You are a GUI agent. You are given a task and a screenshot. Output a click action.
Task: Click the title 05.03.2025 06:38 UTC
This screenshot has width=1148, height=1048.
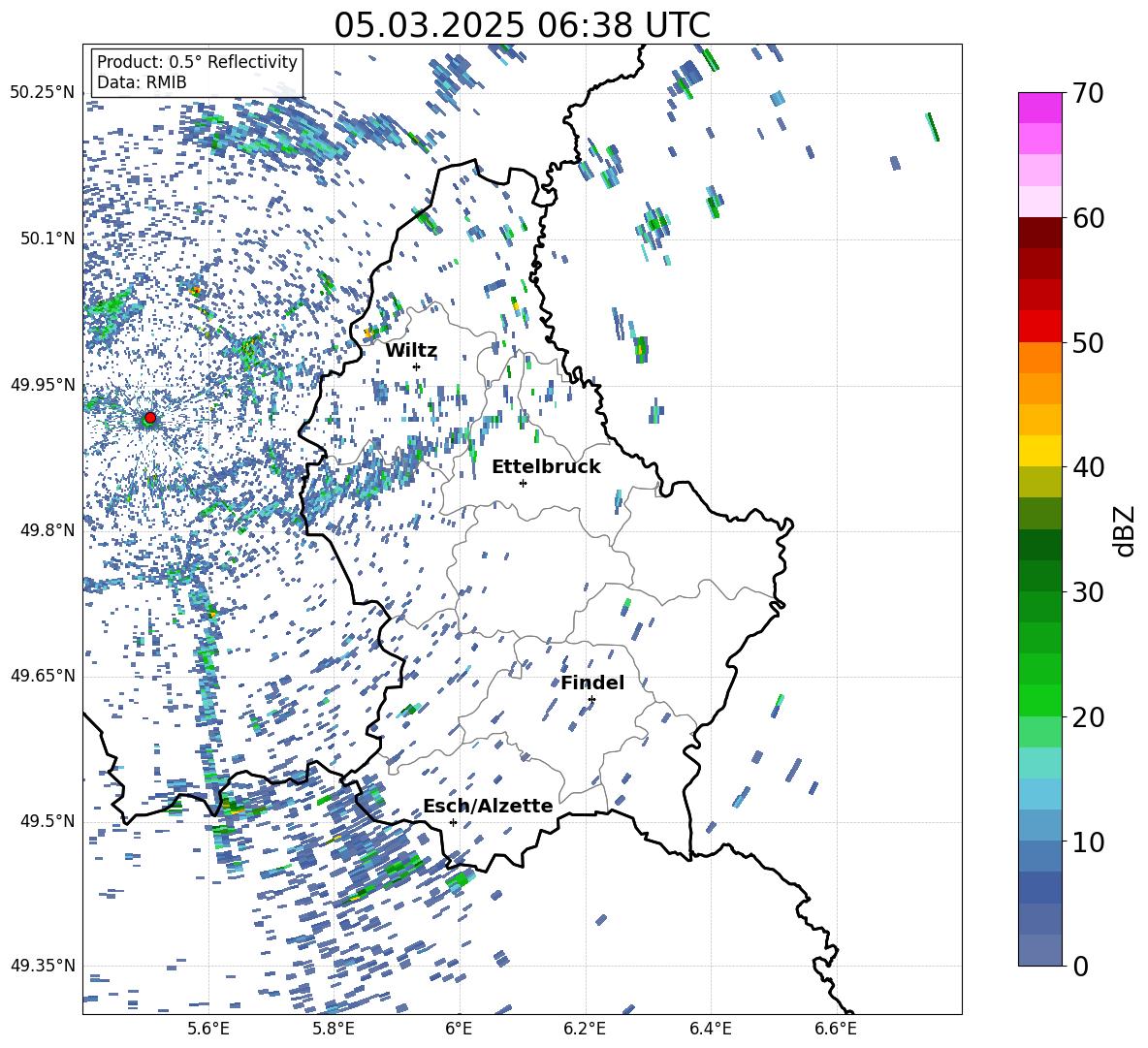point(522,25)
